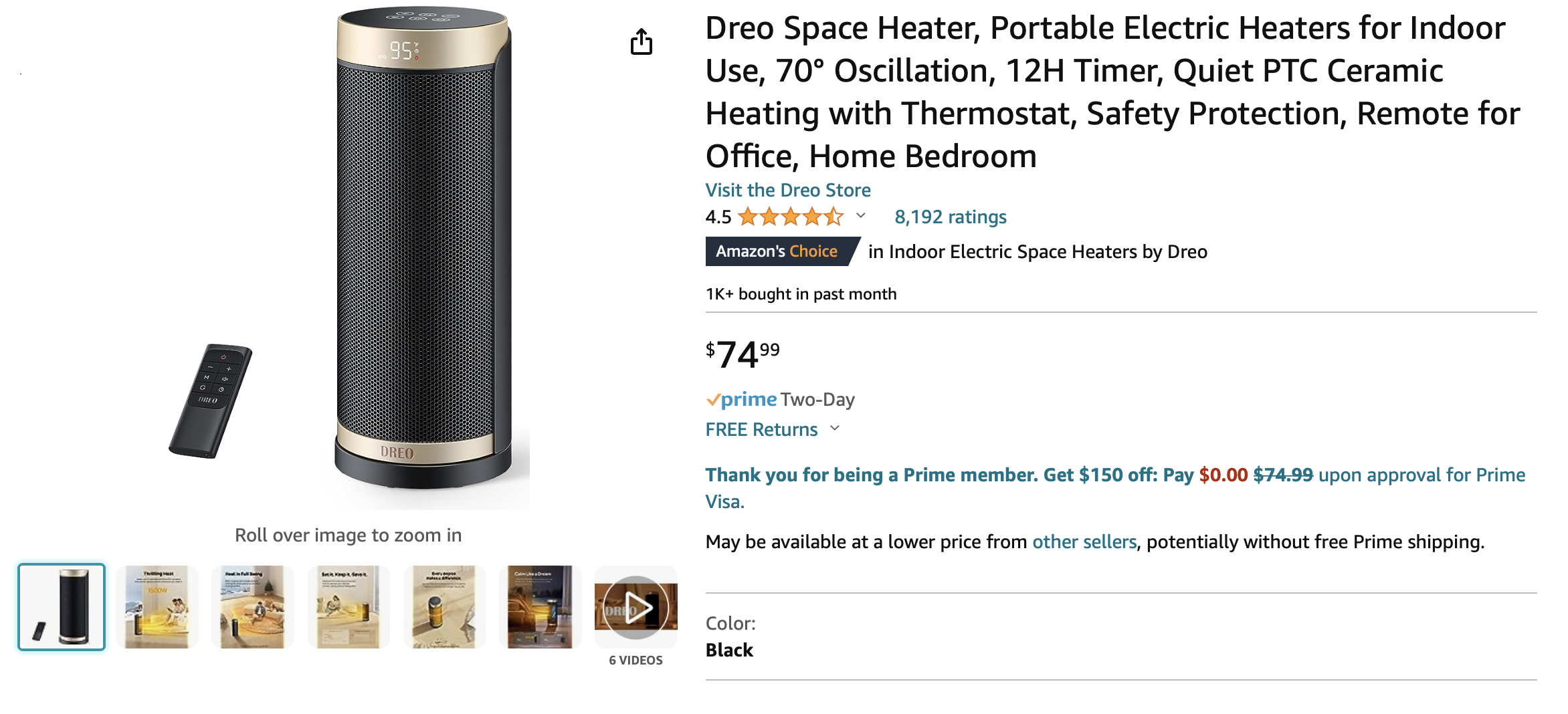Select the 'Heat in Full Swing' thumbnail

pyautogui.click(x=253, y=607)
